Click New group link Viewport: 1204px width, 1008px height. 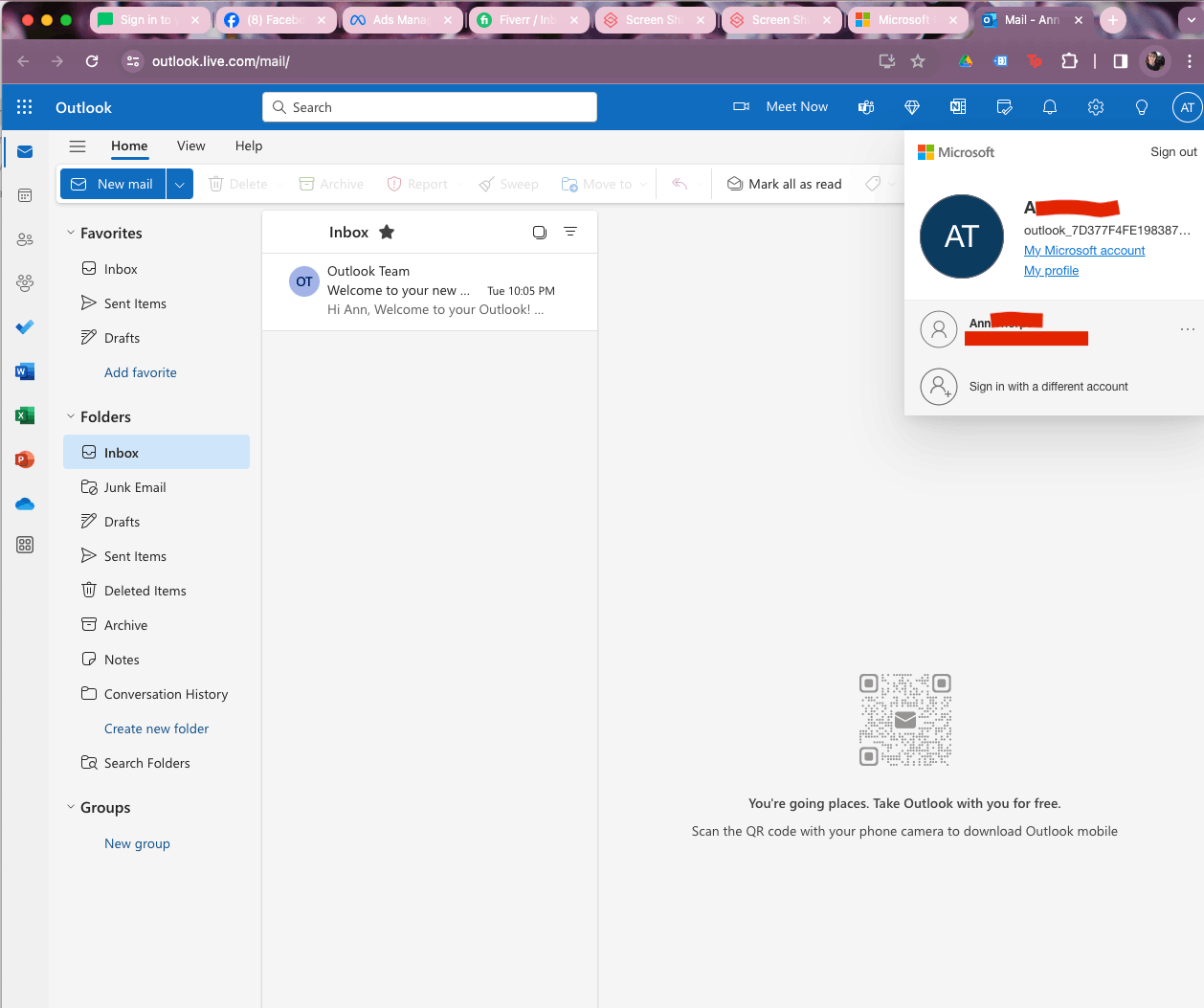pos(137,843)
